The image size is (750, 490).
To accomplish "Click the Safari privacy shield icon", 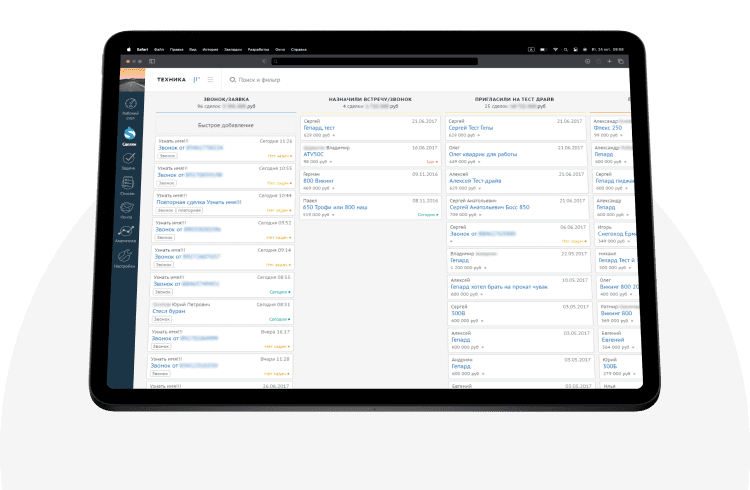I will point(265,61).
